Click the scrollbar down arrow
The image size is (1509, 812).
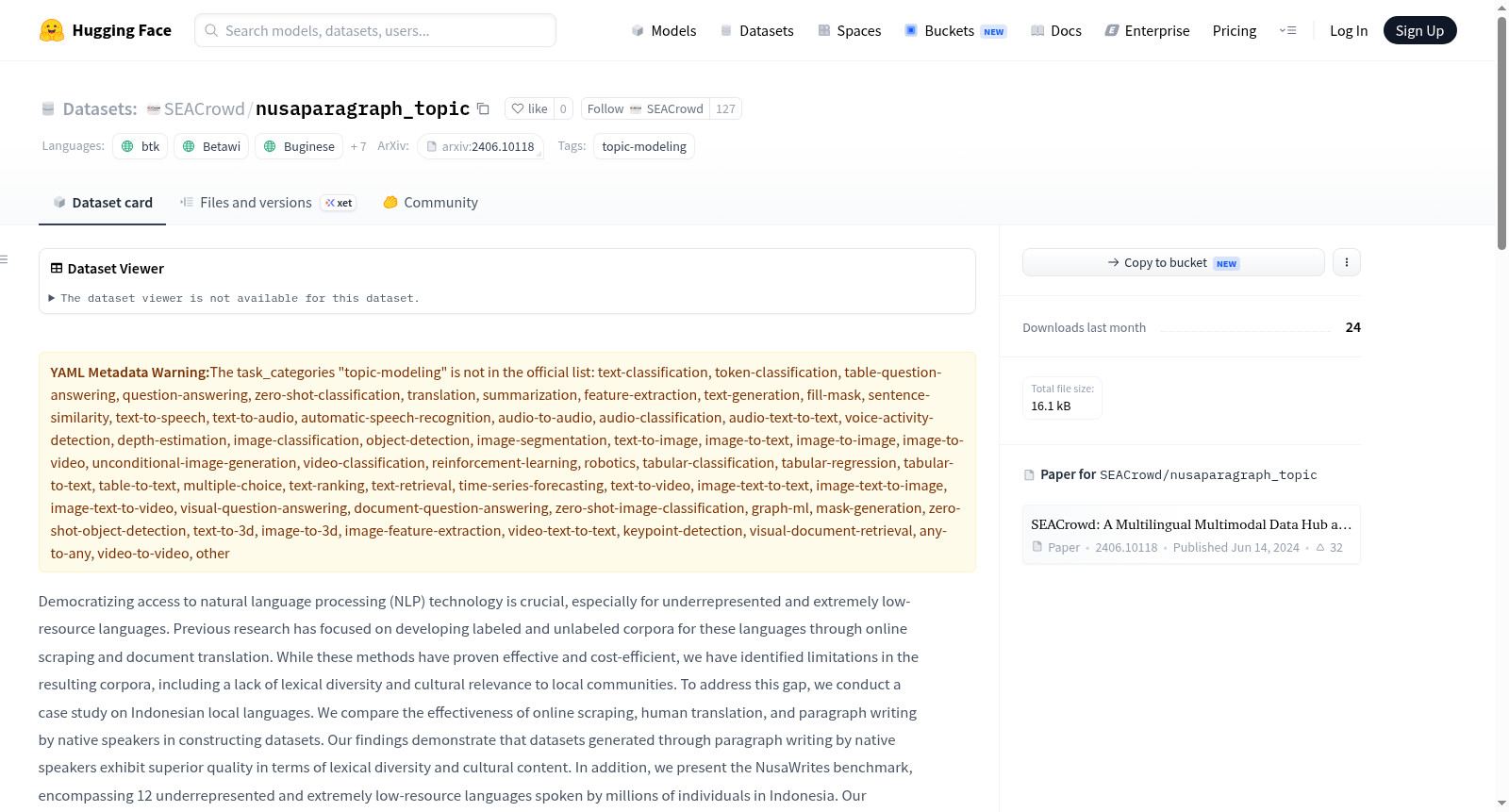pyautogui.click(x=1501, y=804)
